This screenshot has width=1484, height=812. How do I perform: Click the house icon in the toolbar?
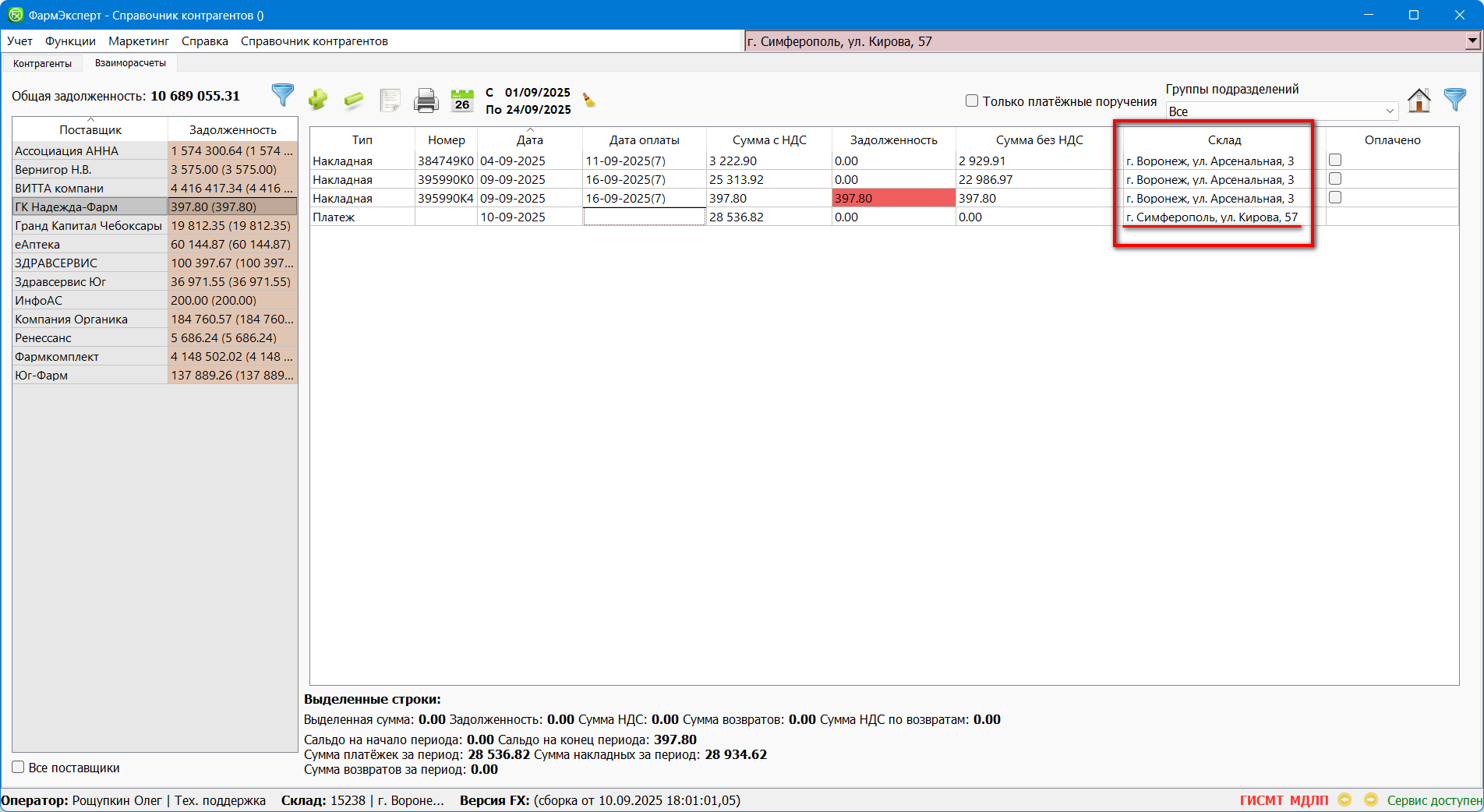click(x=1419, y=100)
